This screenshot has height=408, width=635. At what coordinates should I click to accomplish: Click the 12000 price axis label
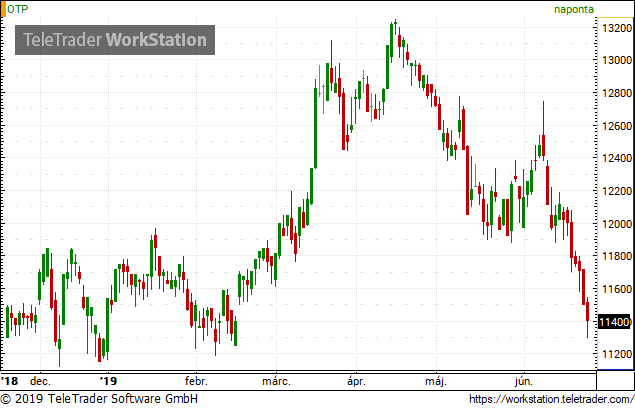pyautogui.click(x=616, y=224)
